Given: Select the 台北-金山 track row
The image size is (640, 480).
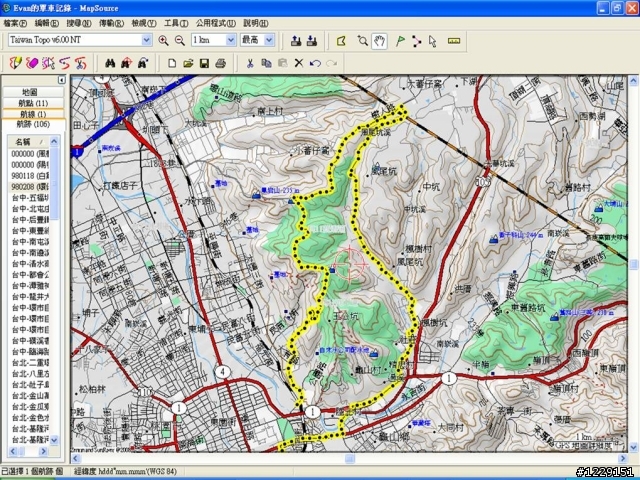Looking at the screenshot, I should 29,396.
